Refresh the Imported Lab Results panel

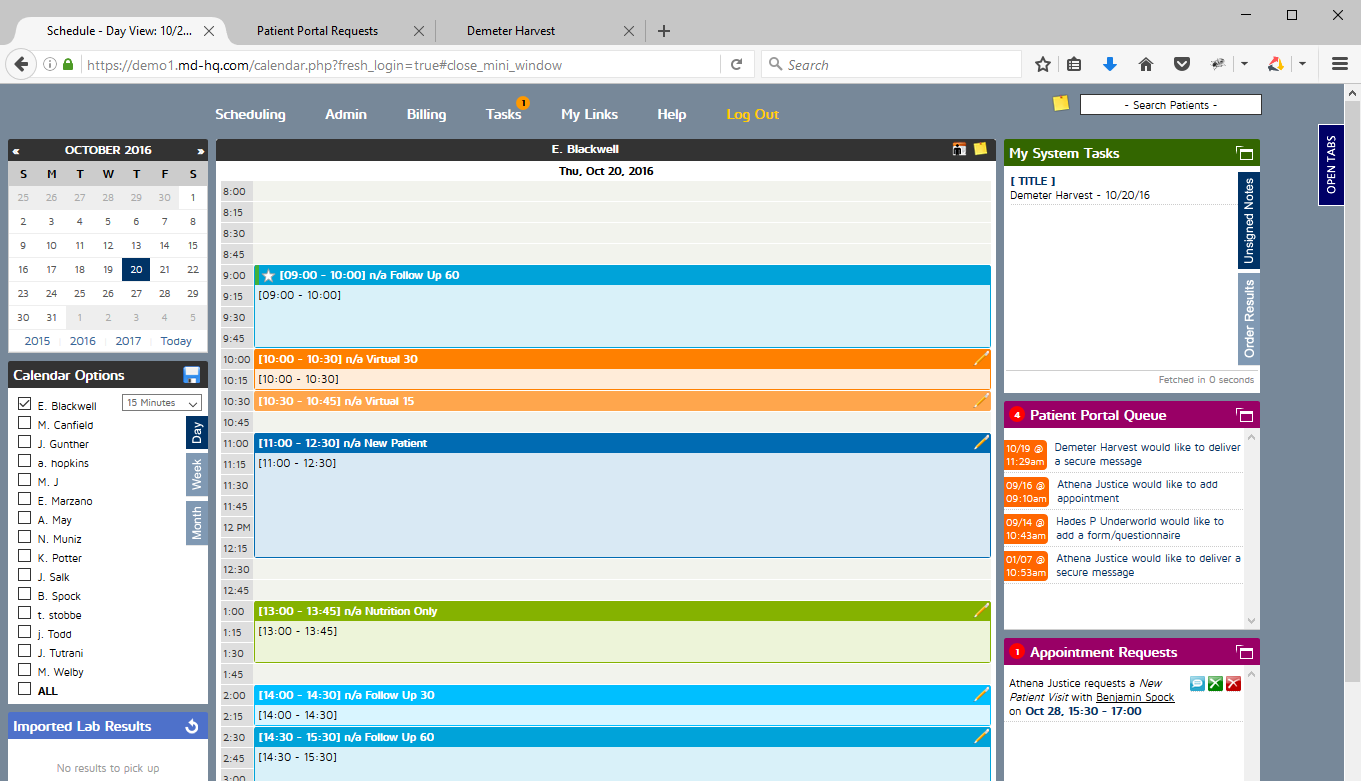click(191, 725)
